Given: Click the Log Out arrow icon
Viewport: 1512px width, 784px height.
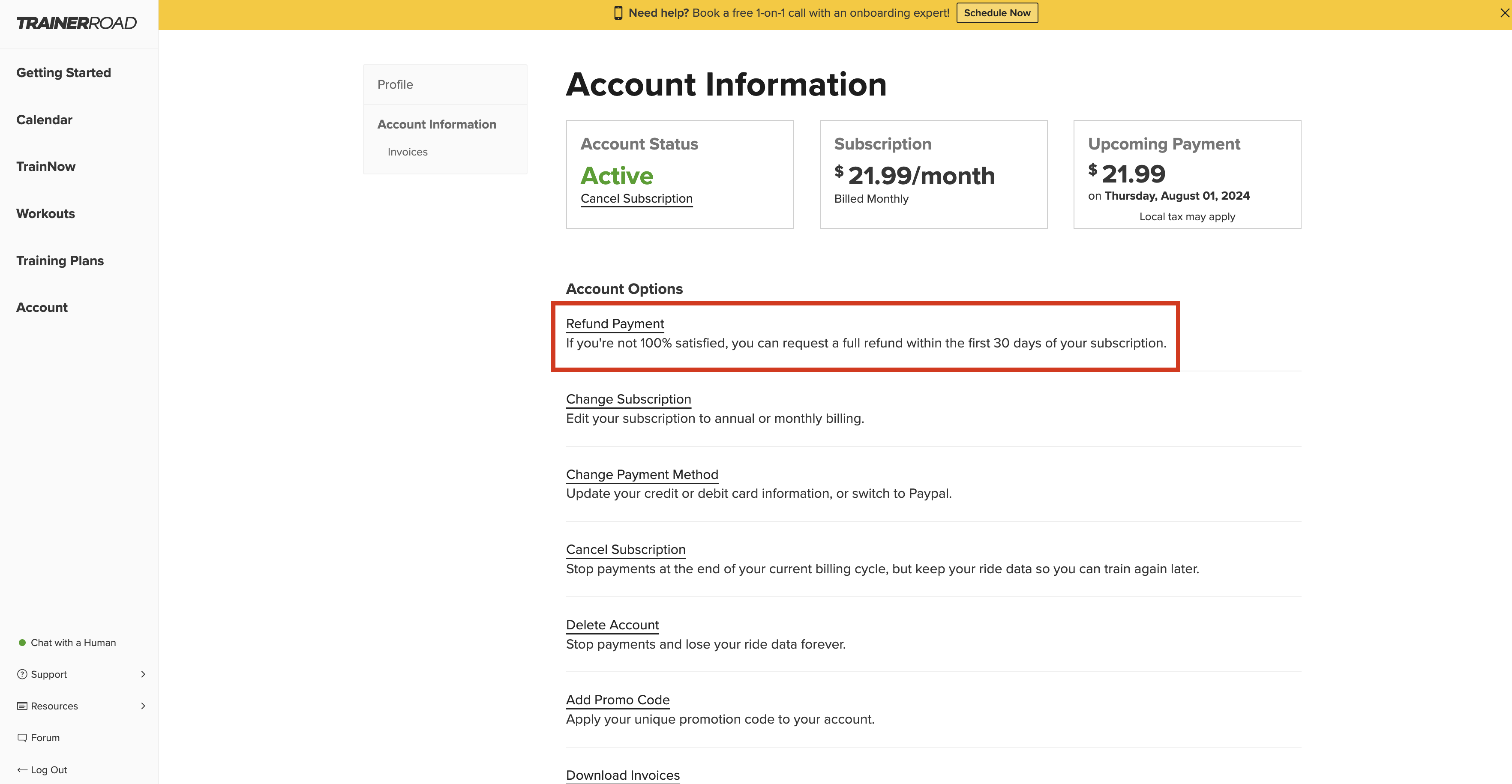Looking at the screenshot, I should tap(22, 770).
